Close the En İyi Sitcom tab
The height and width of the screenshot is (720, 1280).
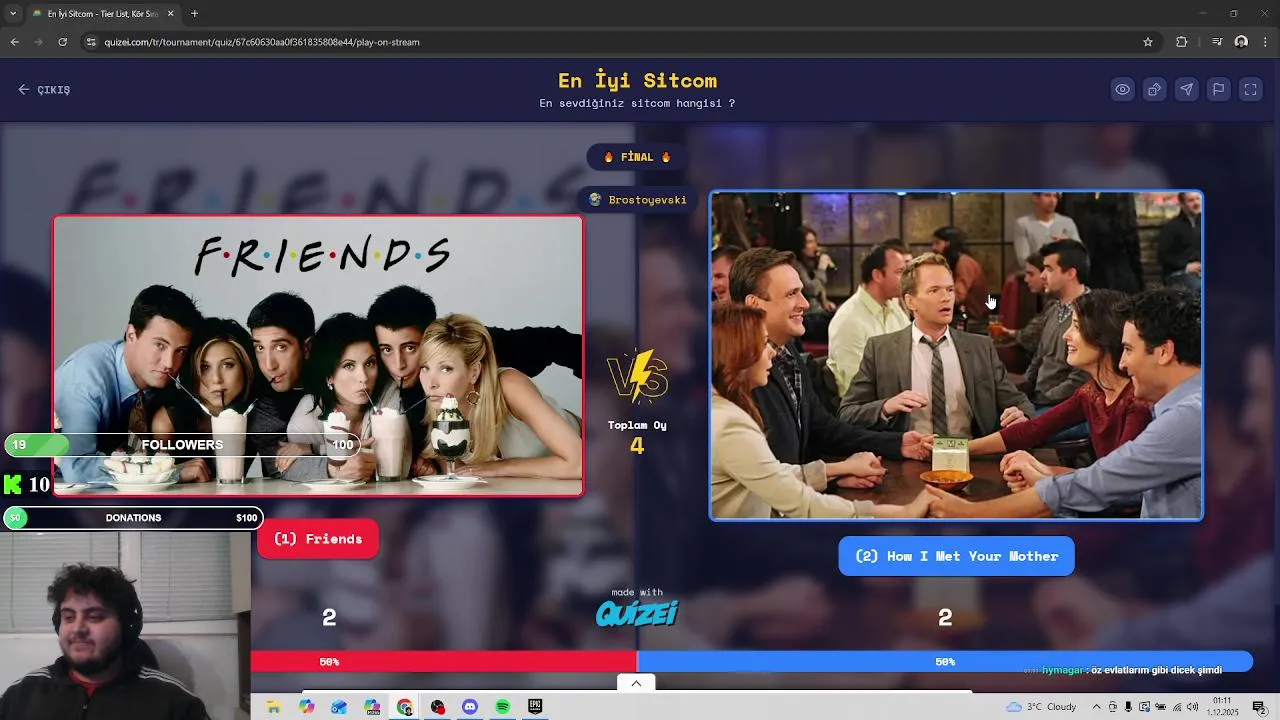pyautogui.click(x=170, y=14)
